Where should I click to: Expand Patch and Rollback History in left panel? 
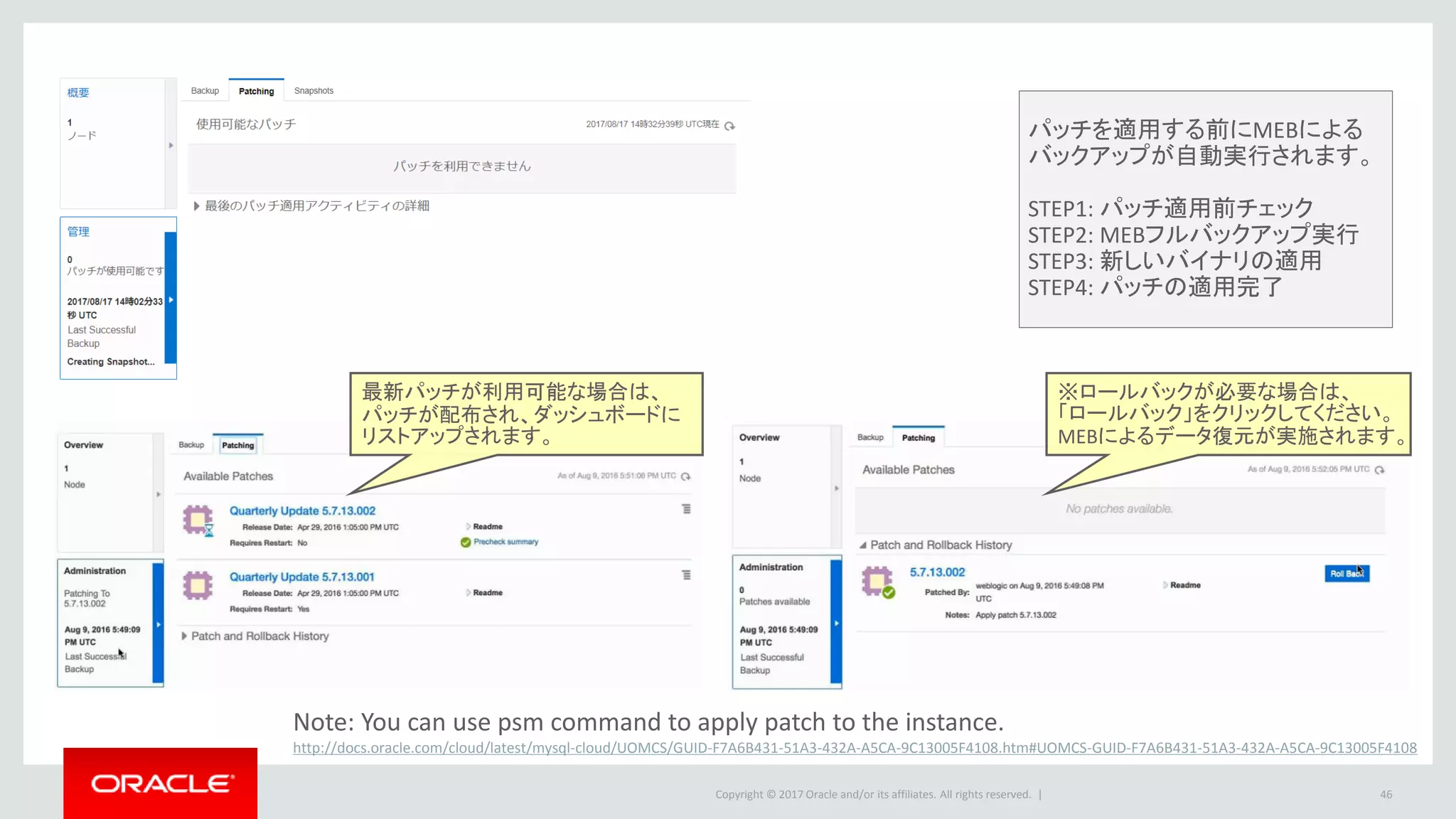(x=184, y=636)
